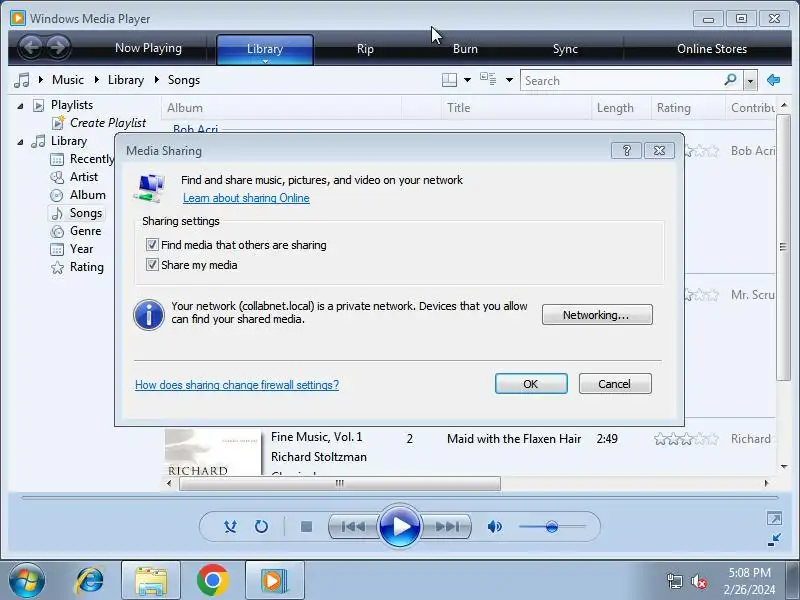800x600 pixels.
Task: Stop playback
Action: [306, 527]
